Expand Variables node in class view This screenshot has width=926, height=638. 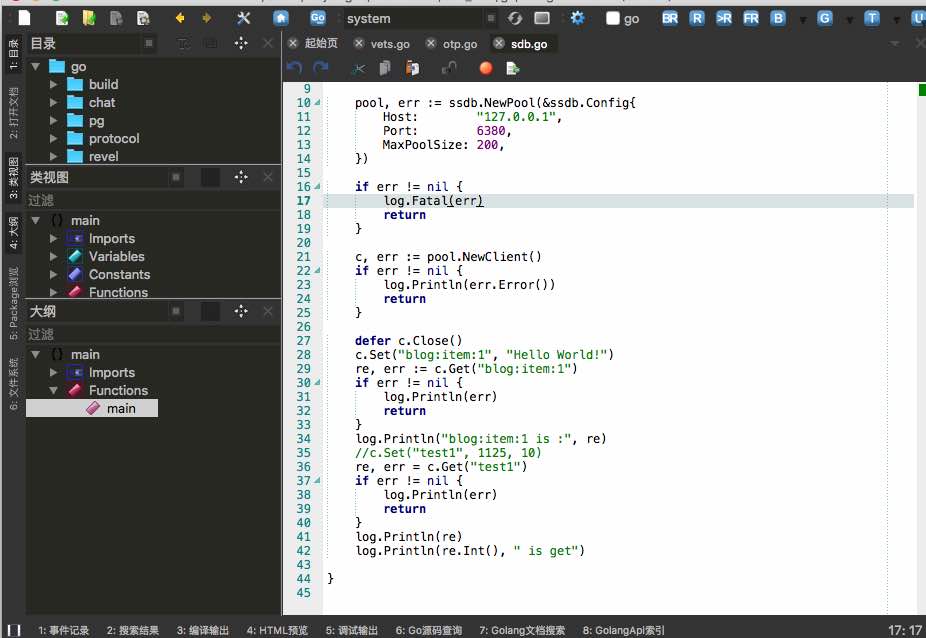point(55,257)
